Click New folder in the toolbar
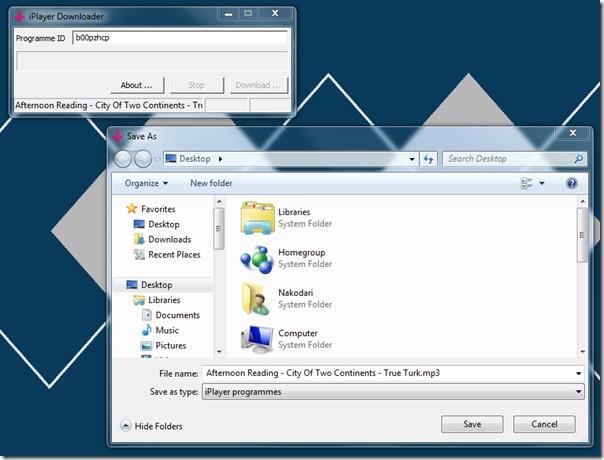604x460 pixels. tap(211, 184)
